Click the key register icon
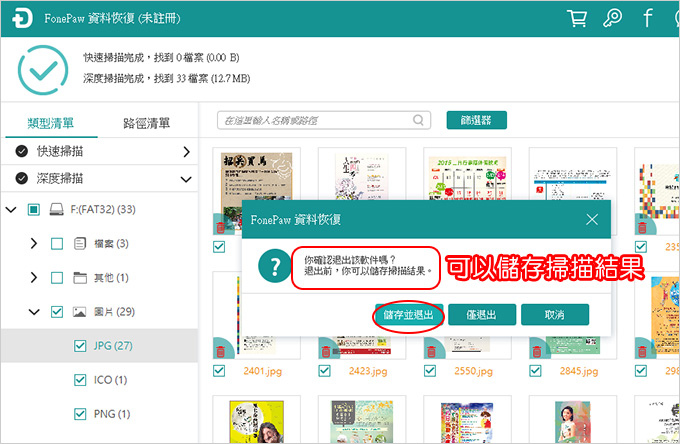 pyautogui.click(x=612, y=18)
